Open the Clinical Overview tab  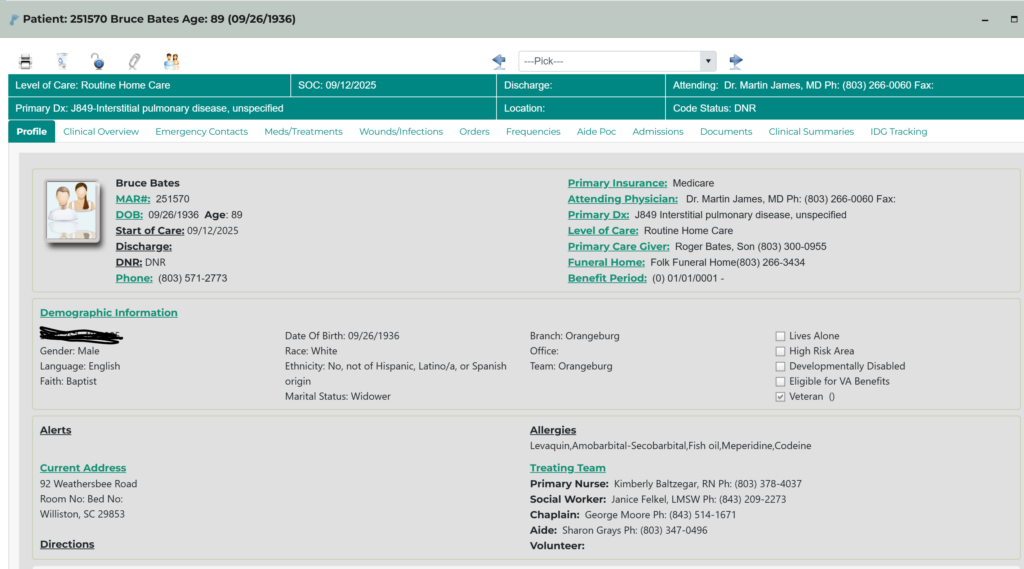point(101,131)
